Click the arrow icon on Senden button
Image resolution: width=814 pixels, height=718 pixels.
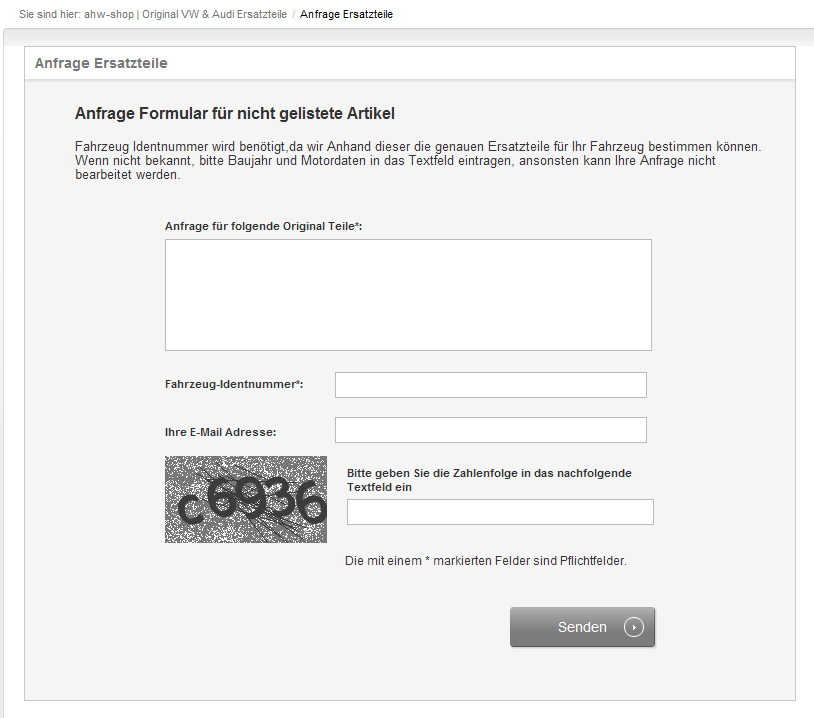(633, 627)
